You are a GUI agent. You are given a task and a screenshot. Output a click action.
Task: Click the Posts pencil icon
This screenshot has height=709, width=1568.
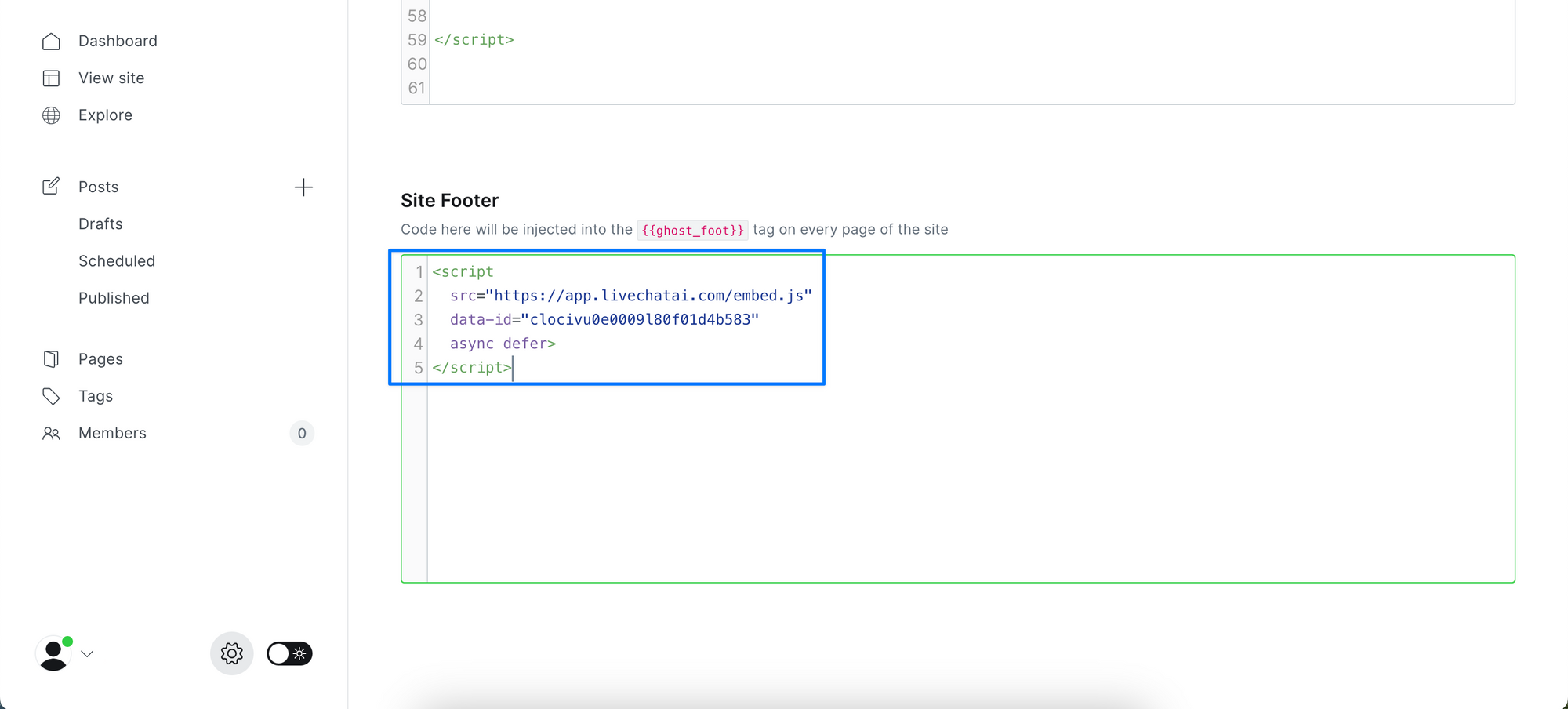coord(51,187)
